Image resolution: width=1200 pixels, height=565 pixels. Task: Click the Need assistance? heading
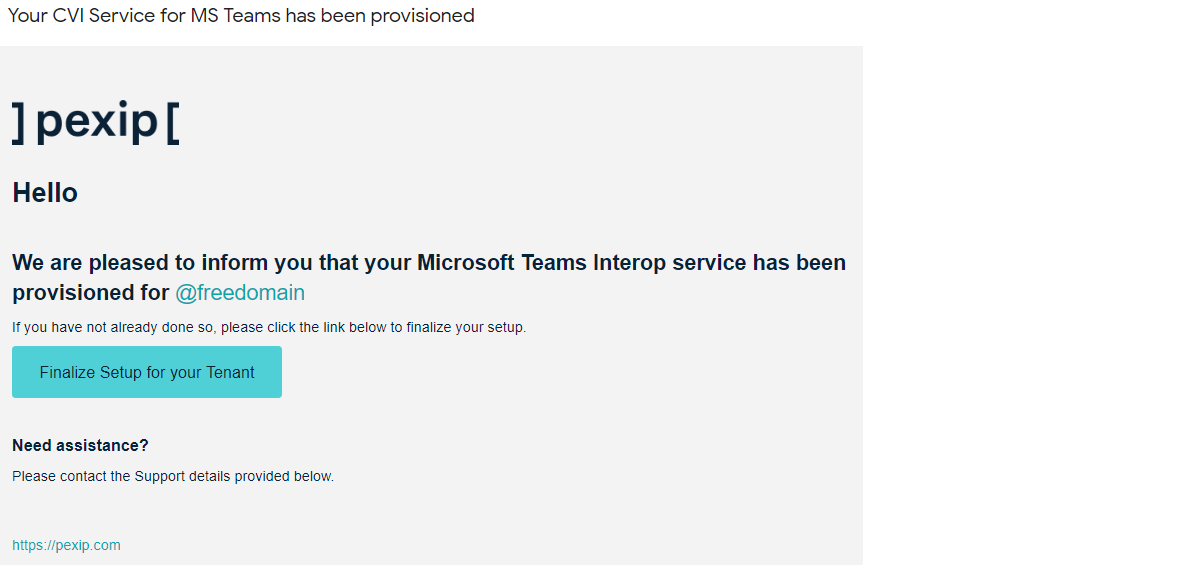80,445
